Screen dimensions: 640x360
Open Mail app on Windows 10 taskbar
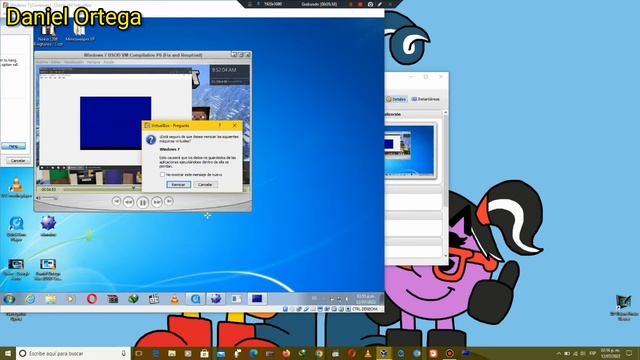(221, 353)
